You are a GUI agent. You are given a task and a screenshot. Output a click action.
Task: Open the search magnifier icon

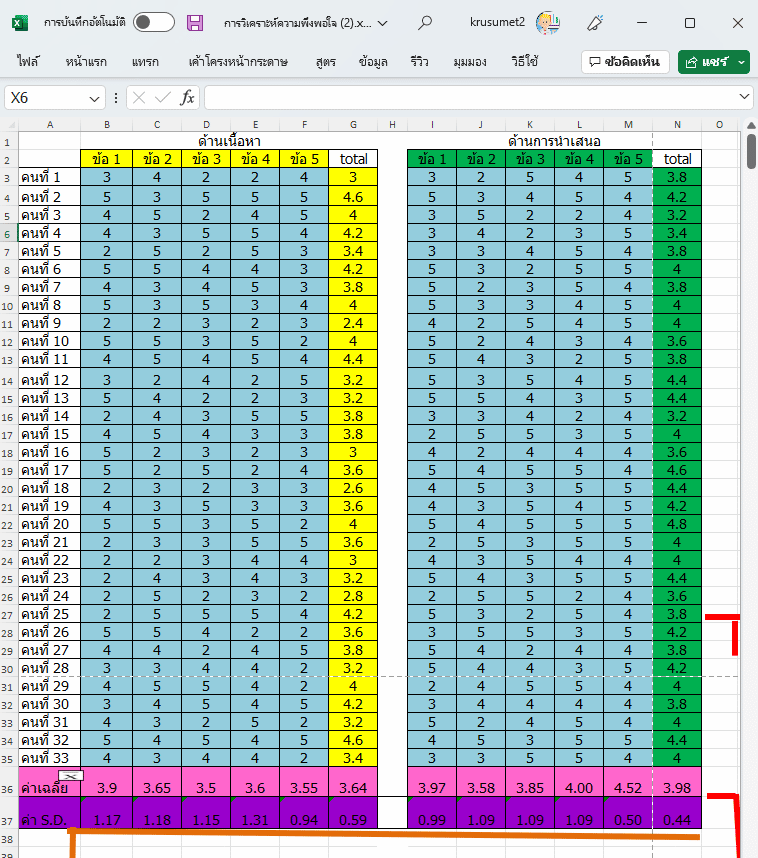point(425,22)
